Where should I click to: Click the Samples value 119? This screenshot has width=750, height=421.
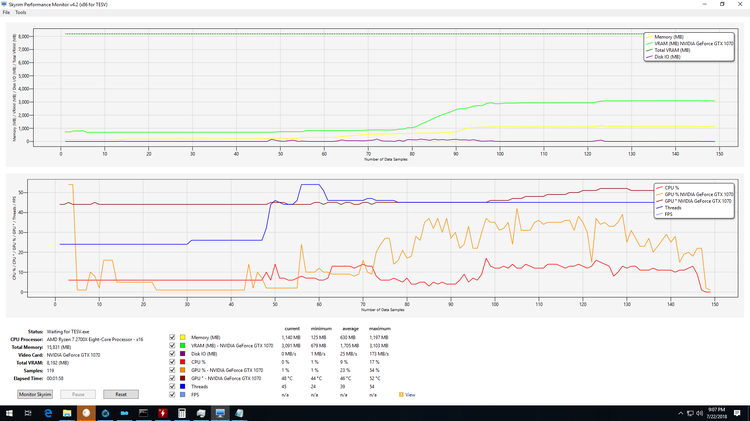click(x=50, y=371)
